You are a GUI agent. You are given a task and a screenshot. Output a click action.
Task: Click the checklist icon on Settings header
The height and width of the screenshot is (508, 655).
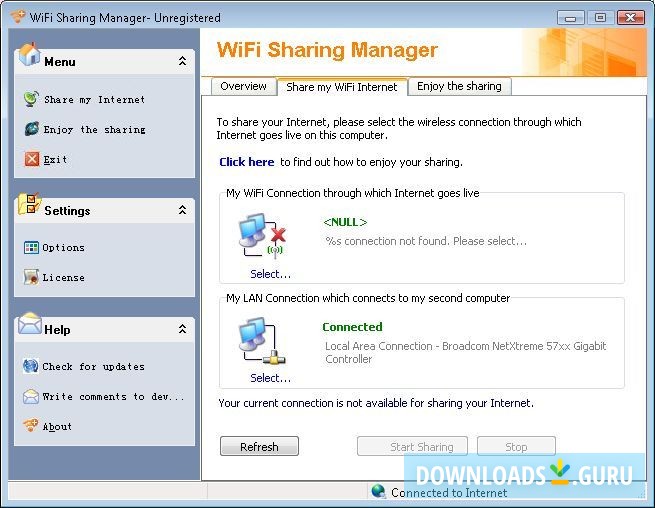29,204
